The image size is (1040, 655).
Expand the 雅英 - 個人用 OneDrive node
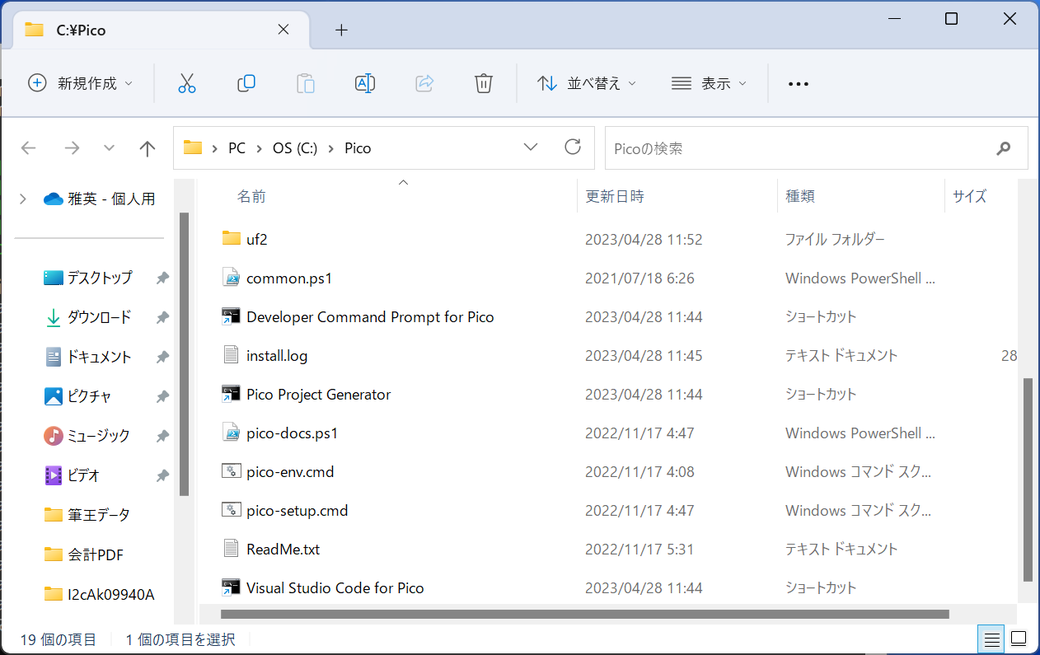click(23, 199)
